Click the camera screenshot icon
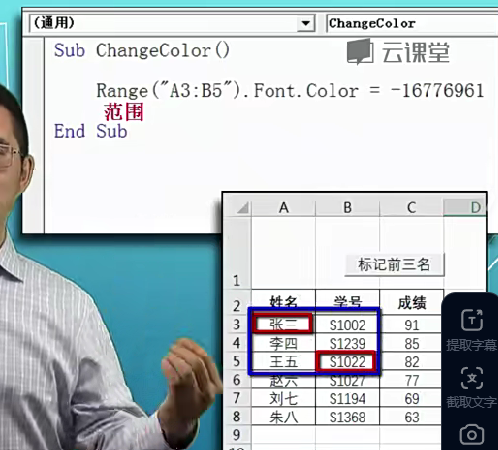 tap(471, 434)
